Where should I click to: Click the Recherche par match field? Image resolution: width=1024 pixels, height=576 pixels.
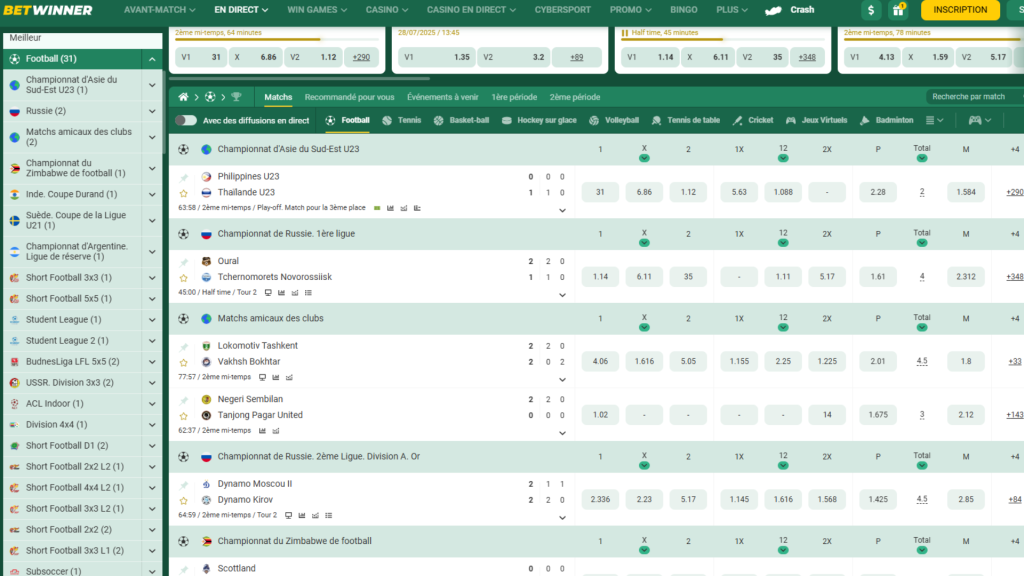pos(974,97)
